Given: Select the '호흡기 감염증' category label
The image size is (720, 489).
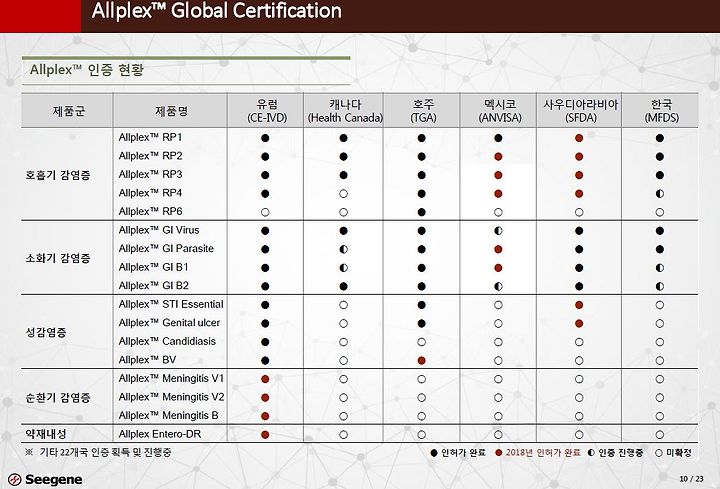Looking at the screenshot, I should [58, 175].
